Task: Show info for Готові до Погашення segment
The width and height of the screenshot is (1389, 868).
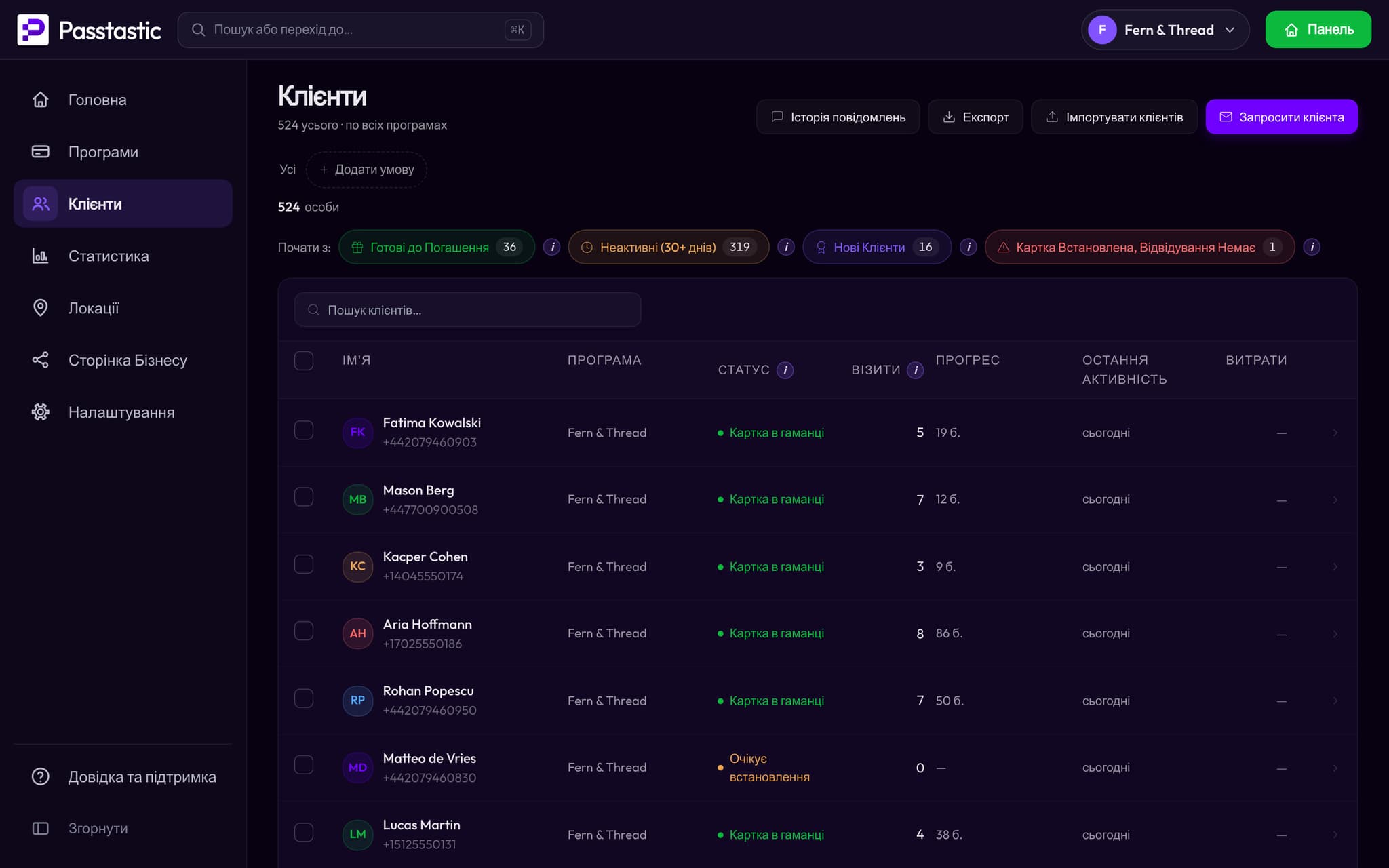Action: click(552, 248)
